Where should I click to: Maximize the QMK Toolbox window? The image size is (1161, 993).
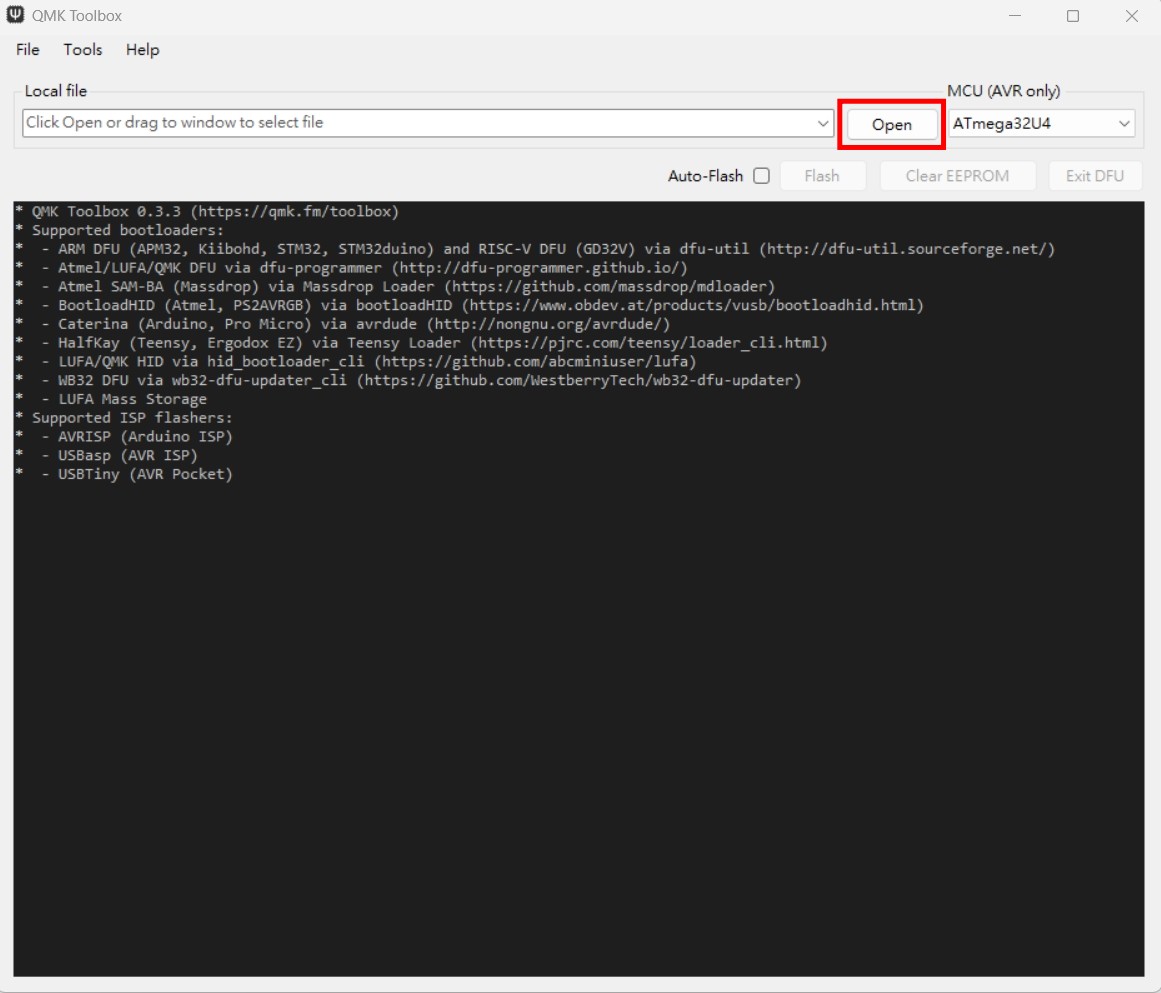point(1073,16)
